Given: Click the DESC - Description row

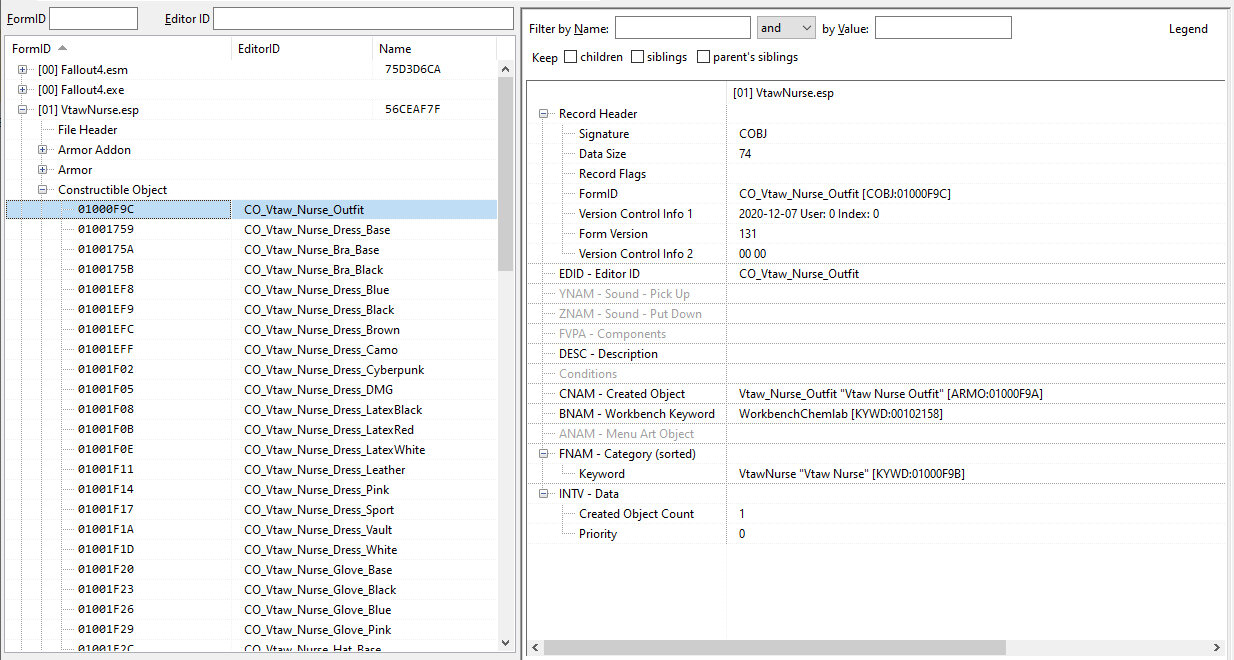Looking at the screenshot, I should pos(875,354).
